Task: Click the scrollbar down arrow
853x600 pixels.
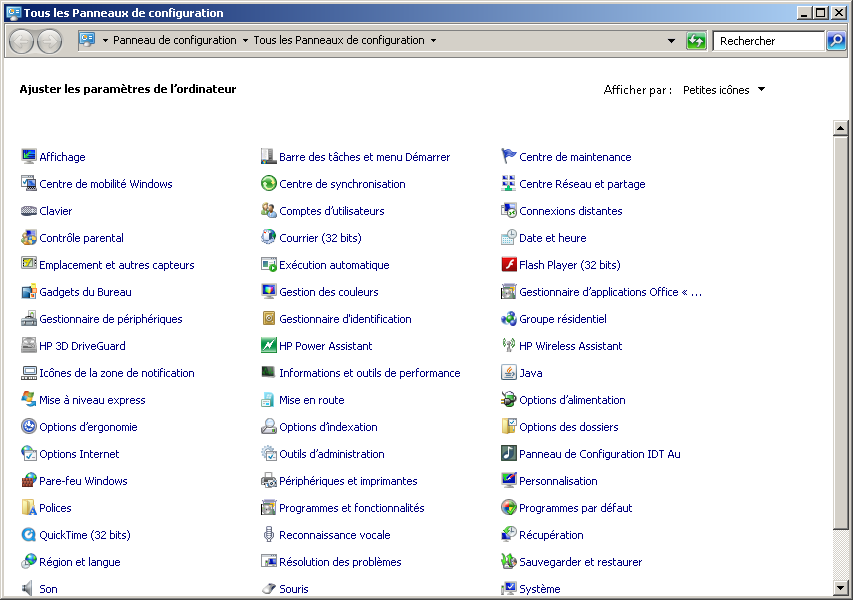Action: pyautogui.click(x=840, y=587)
